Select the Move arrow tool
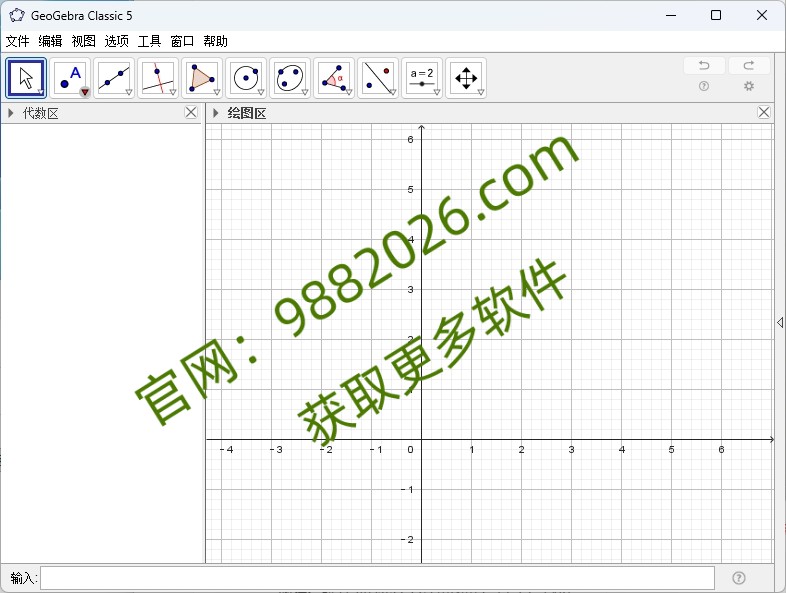Viewport: 786px width, 593px height. 26,78
